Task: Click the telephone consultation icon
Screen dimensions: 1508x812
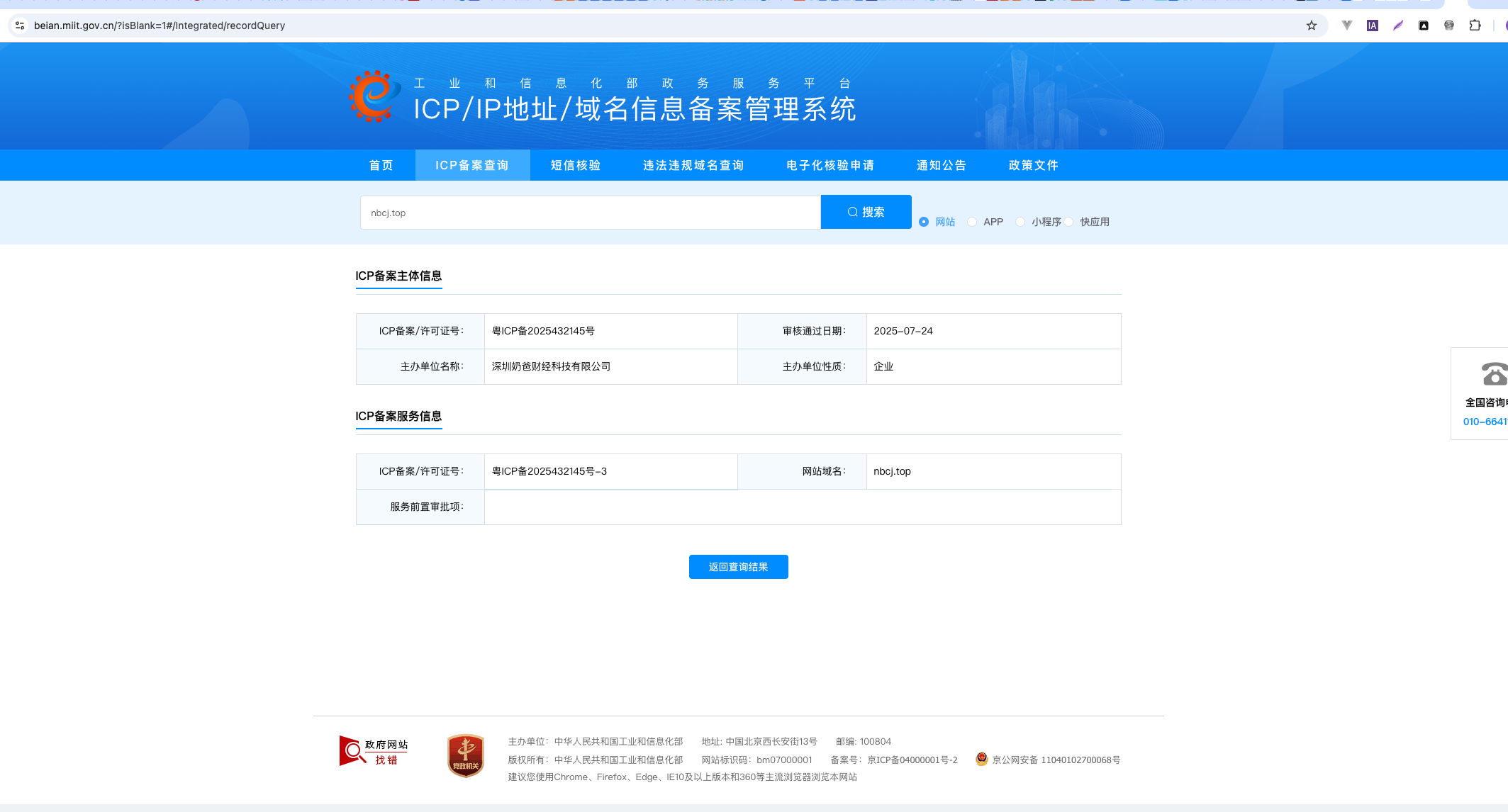Action: (1494, 374)
